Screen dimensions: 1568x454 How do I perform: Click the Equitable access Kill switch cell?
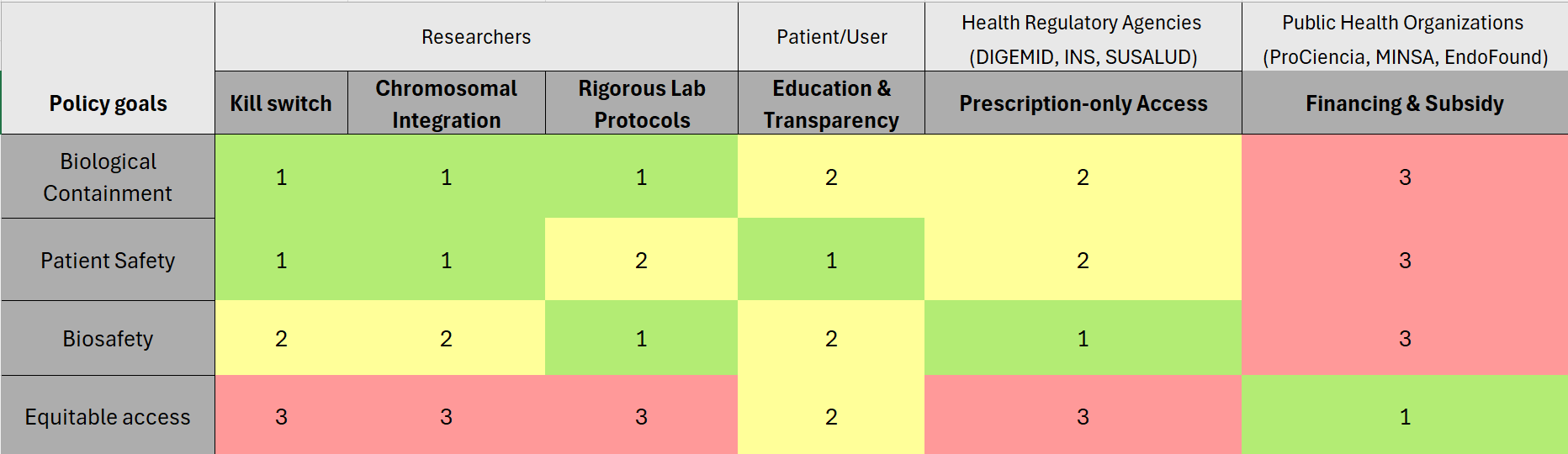281,416
